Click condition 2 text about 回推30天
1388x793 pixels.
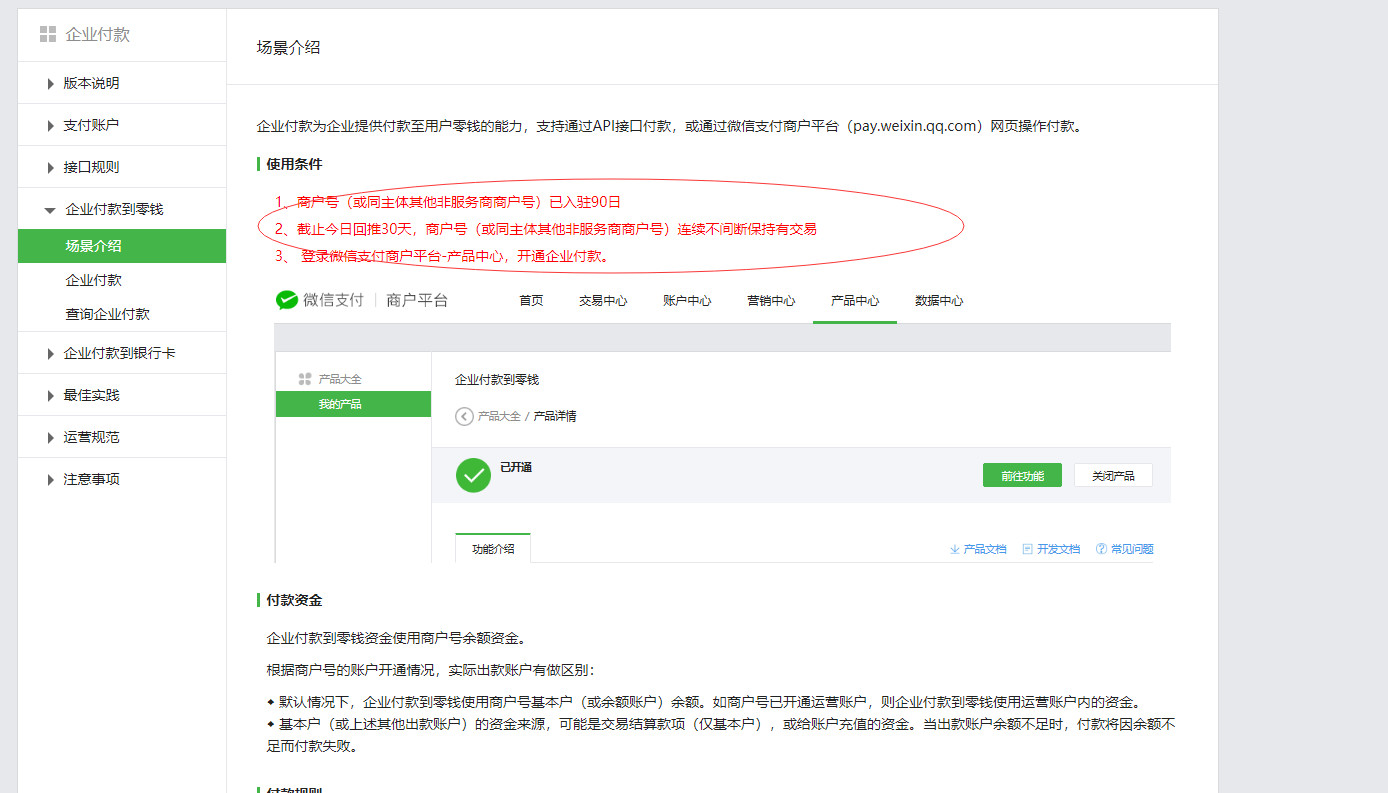(x=545, y=229)
